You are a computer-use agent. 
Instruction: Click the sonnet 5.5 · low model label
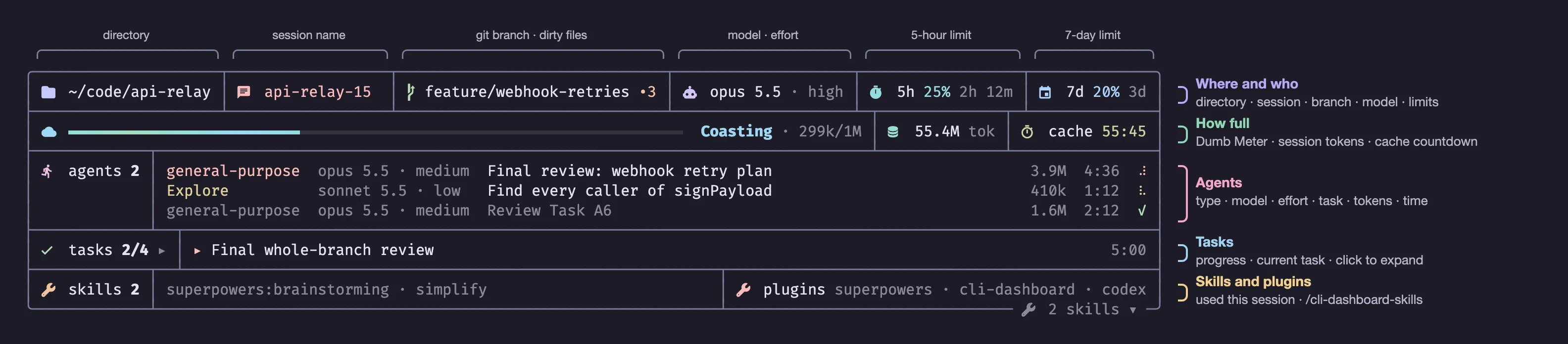coord(389,191)
